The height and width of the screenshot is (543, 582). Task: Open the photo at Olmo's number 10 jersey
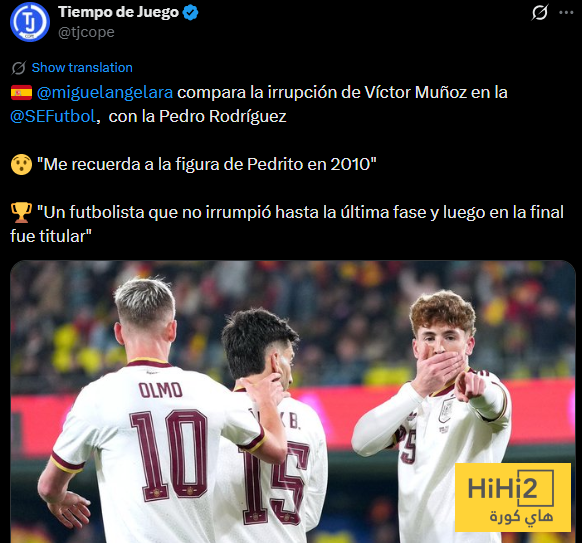[169, 455]
